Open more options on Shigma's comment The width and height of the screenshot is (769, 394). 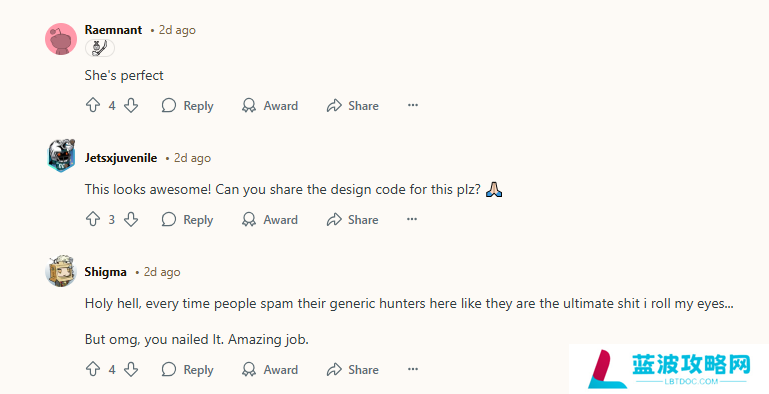click(x=413, y=369)
